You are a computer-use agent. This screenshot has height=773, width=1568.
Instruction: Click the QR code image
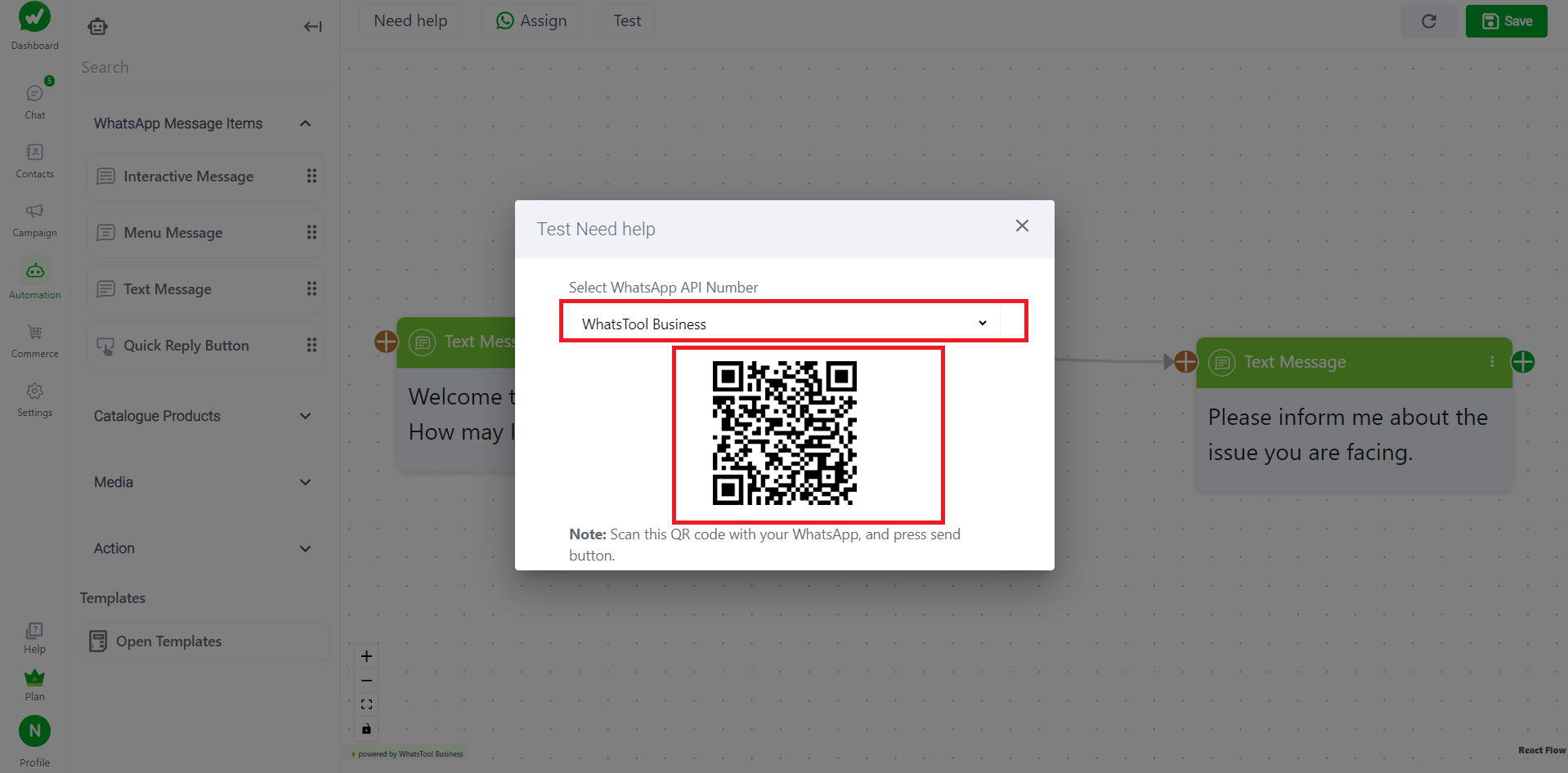click(785, 433)
